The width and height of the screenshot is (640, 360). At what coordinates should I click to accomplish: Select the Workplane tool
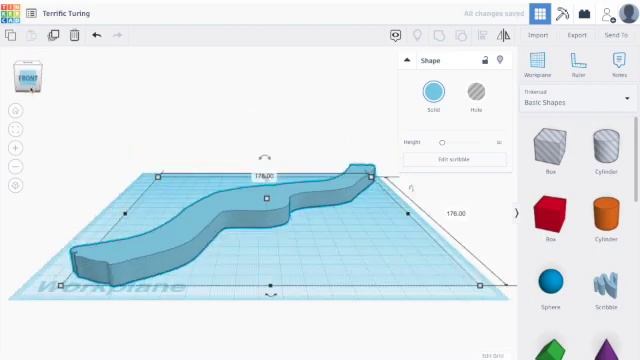point(538,64)
